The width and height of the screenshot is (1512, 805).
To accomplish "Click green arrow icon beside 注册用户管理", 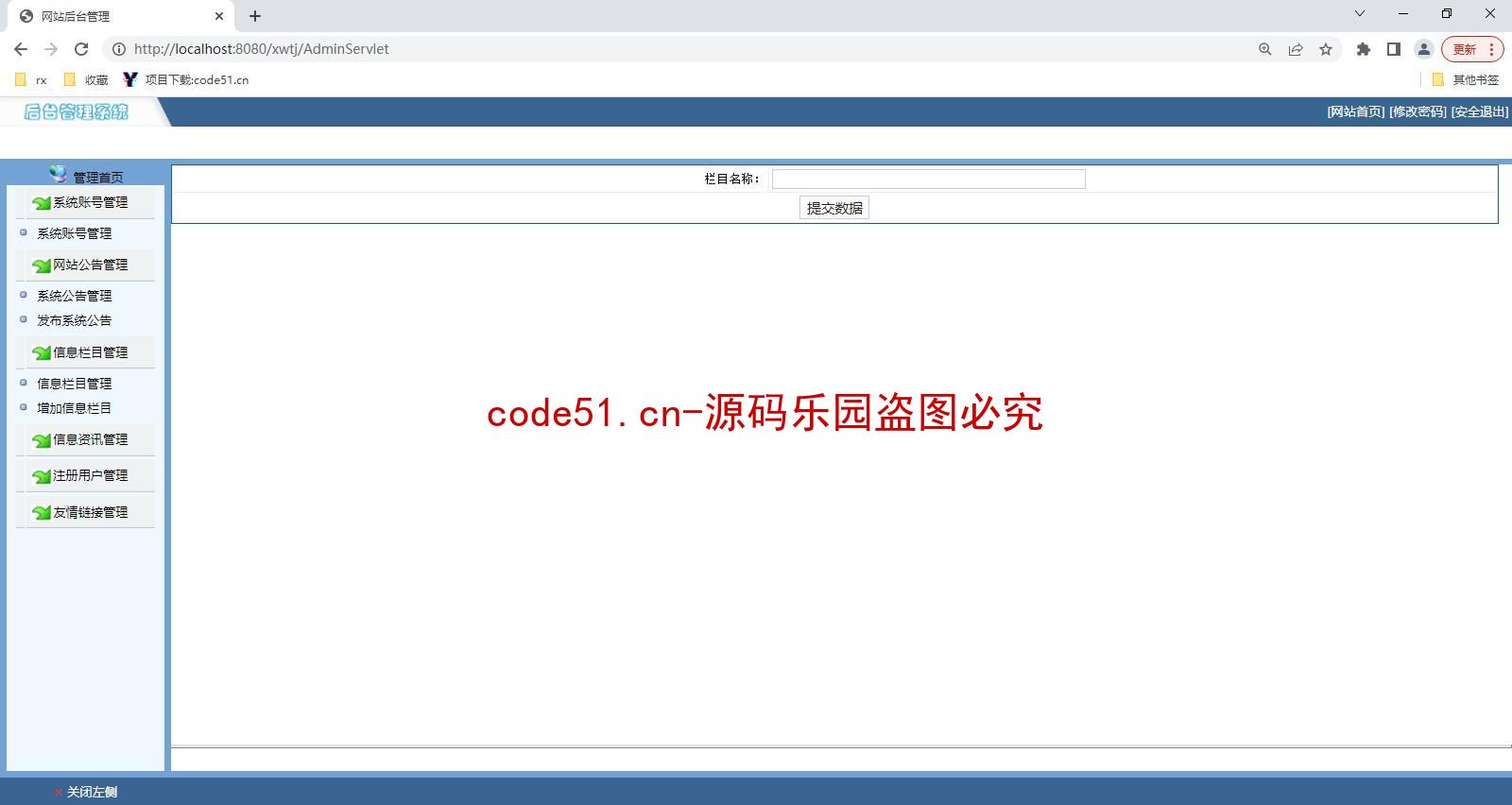I will tap(42, 476).
